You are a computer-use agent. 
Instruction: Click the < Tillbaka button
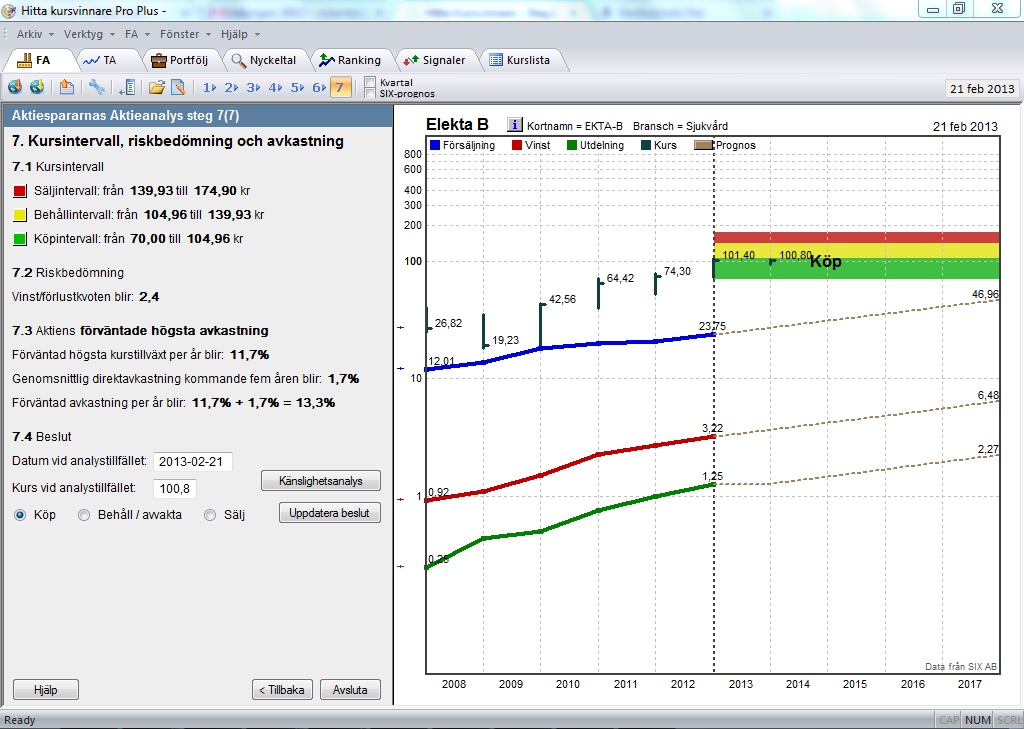click(282, 690)
